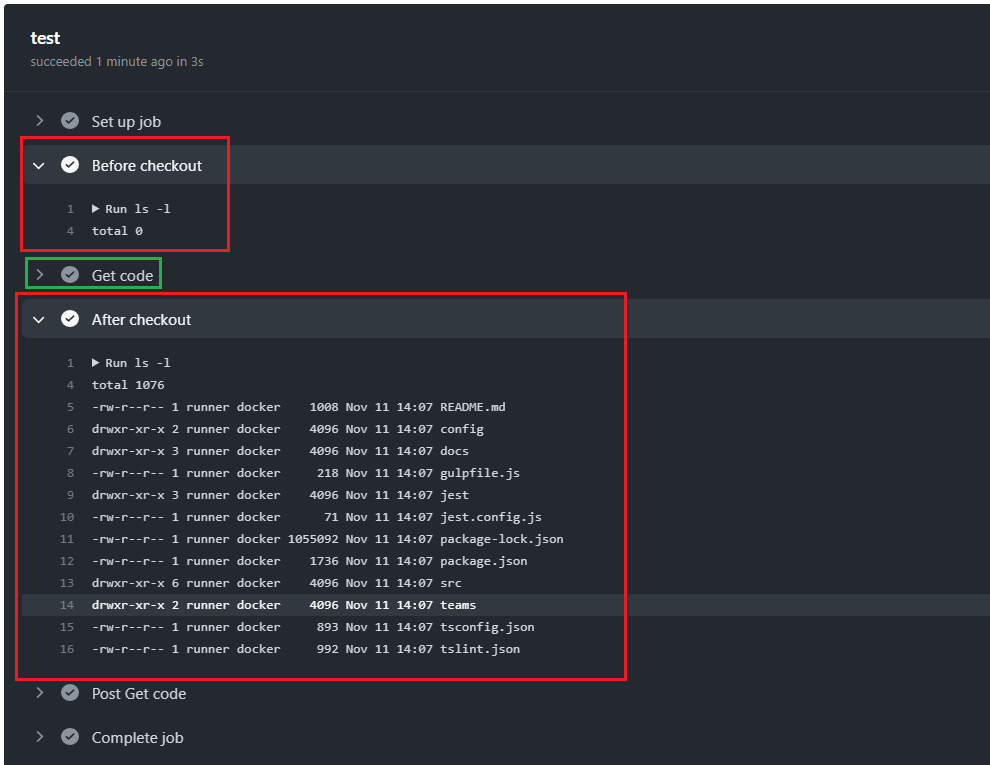Collapse the After checkout step chevron
Screen dimensions: 990x765
point(40,320)
